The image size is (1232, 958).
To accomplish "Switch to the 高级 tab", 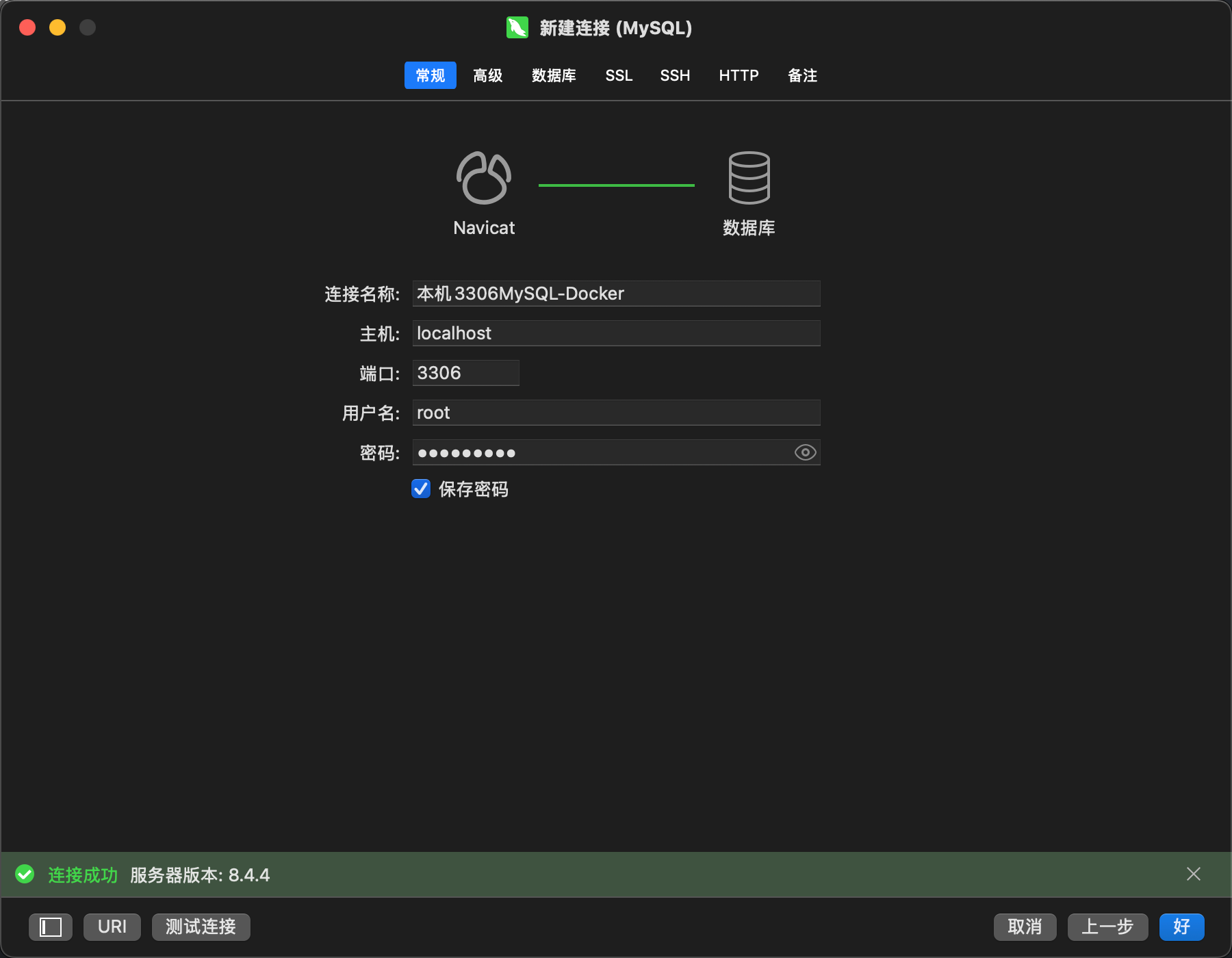I will (x=487, y=75).
